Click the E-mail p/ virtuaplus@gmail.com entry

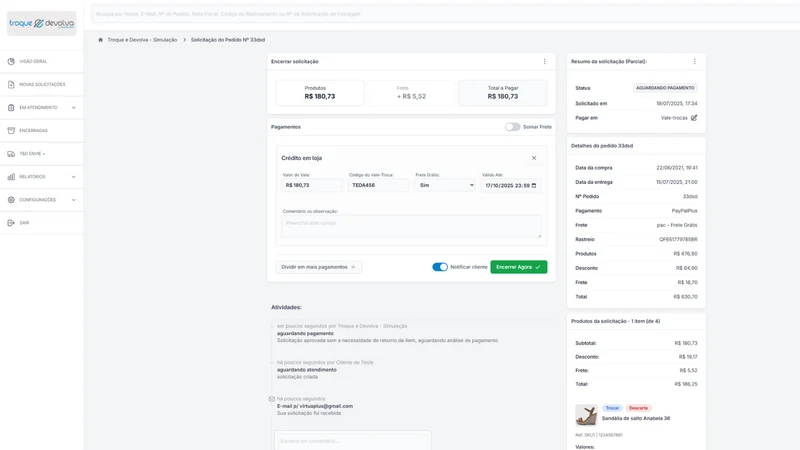pyautogui.click(x=315, y=406)
